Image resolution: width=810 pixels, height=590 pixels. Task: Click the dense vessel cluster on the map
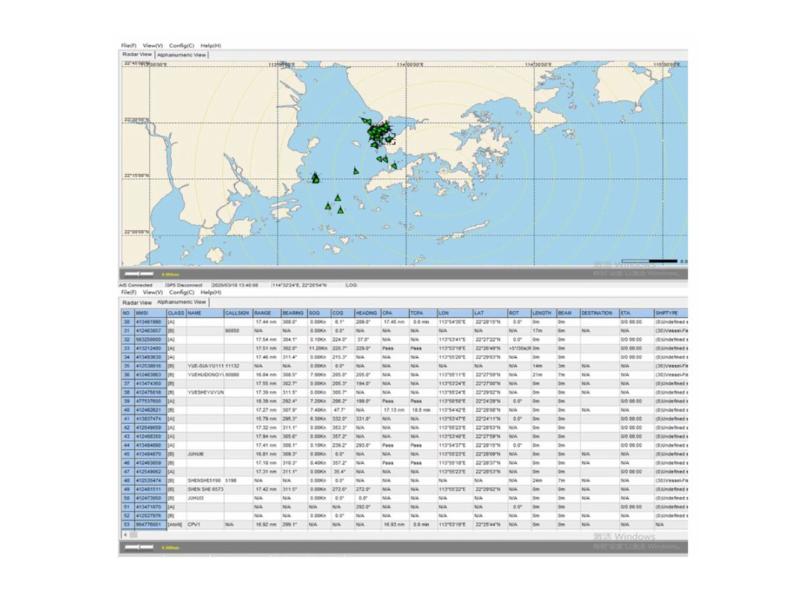(378, 134)
